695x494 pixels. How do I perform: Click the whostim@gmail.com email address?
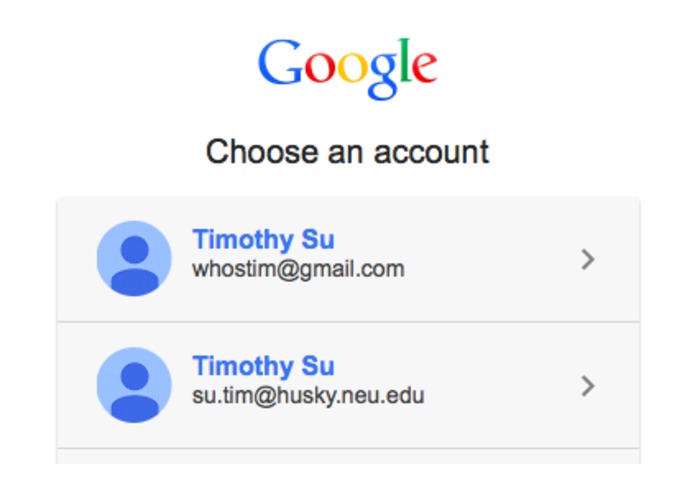298,269
